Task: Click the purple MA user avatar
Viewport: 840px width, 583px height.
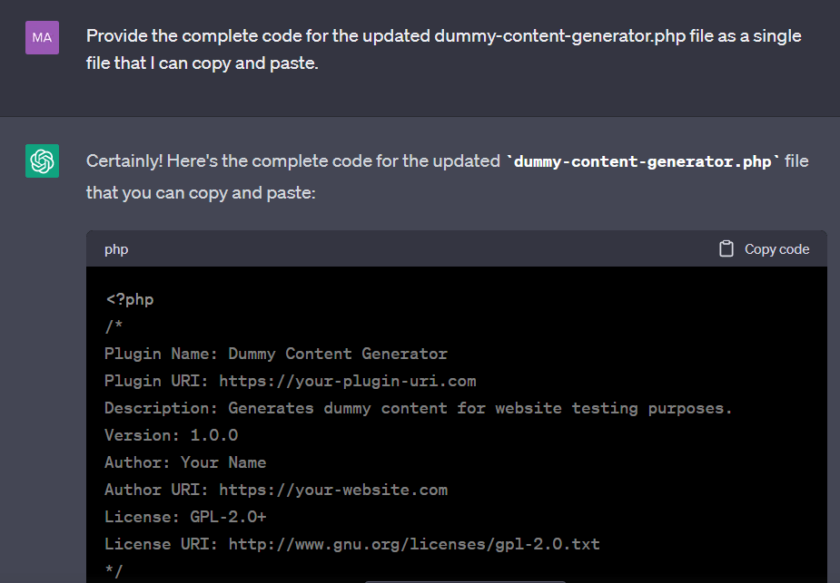Action: pos(42,37)
